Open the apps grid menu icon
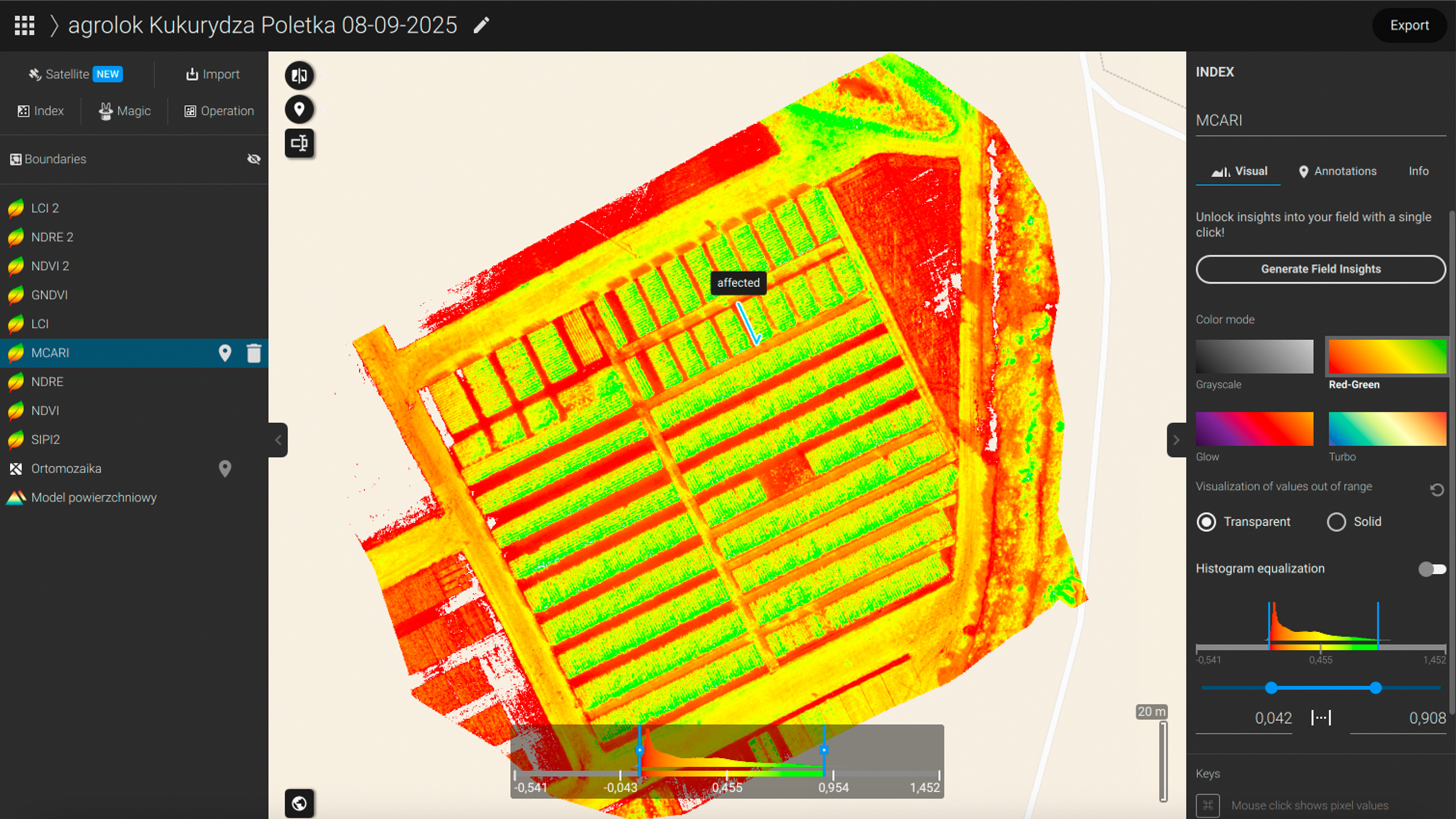 24,26
